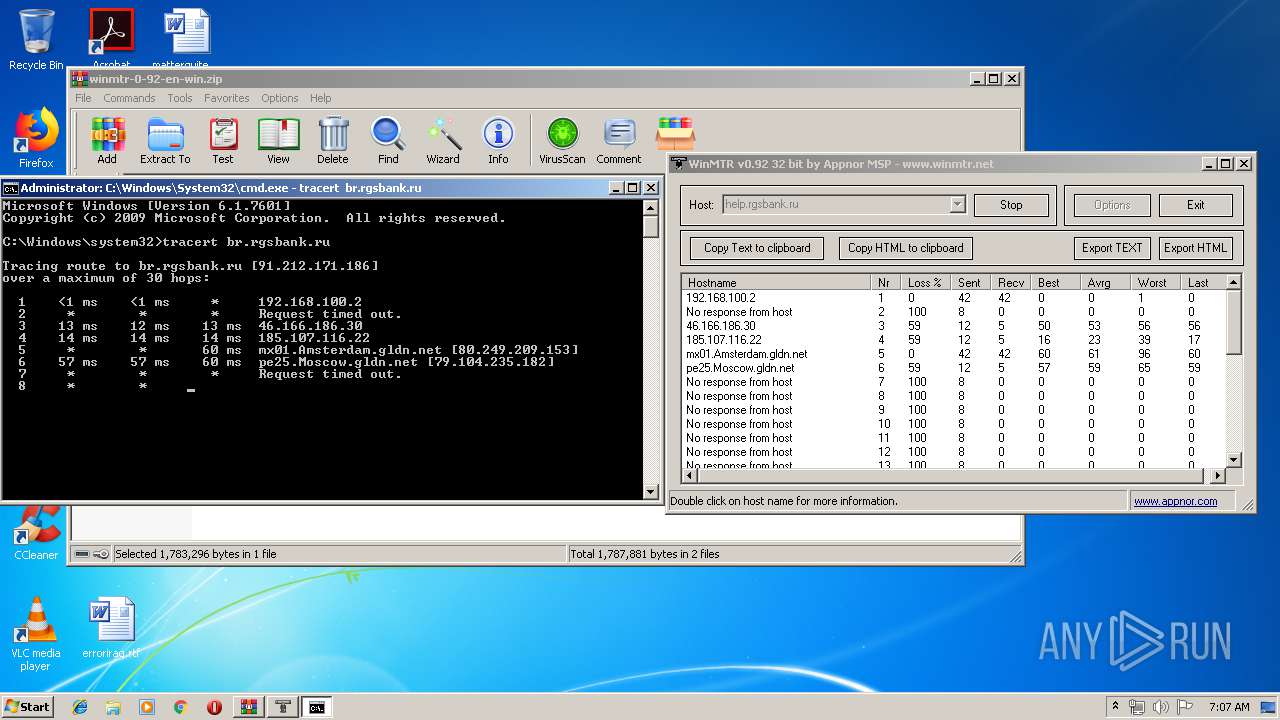This screenshot has height=720, width=1280.
Task: Click the Export HTML button
Action: click(1196, 248)
